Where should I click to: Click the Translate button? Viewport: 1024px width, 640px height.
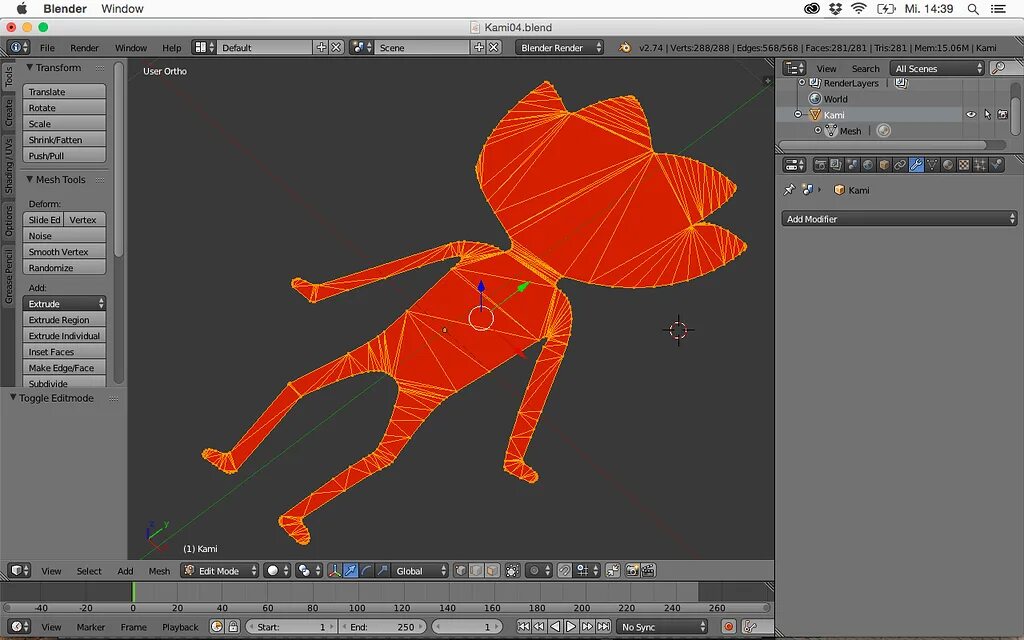64,91
